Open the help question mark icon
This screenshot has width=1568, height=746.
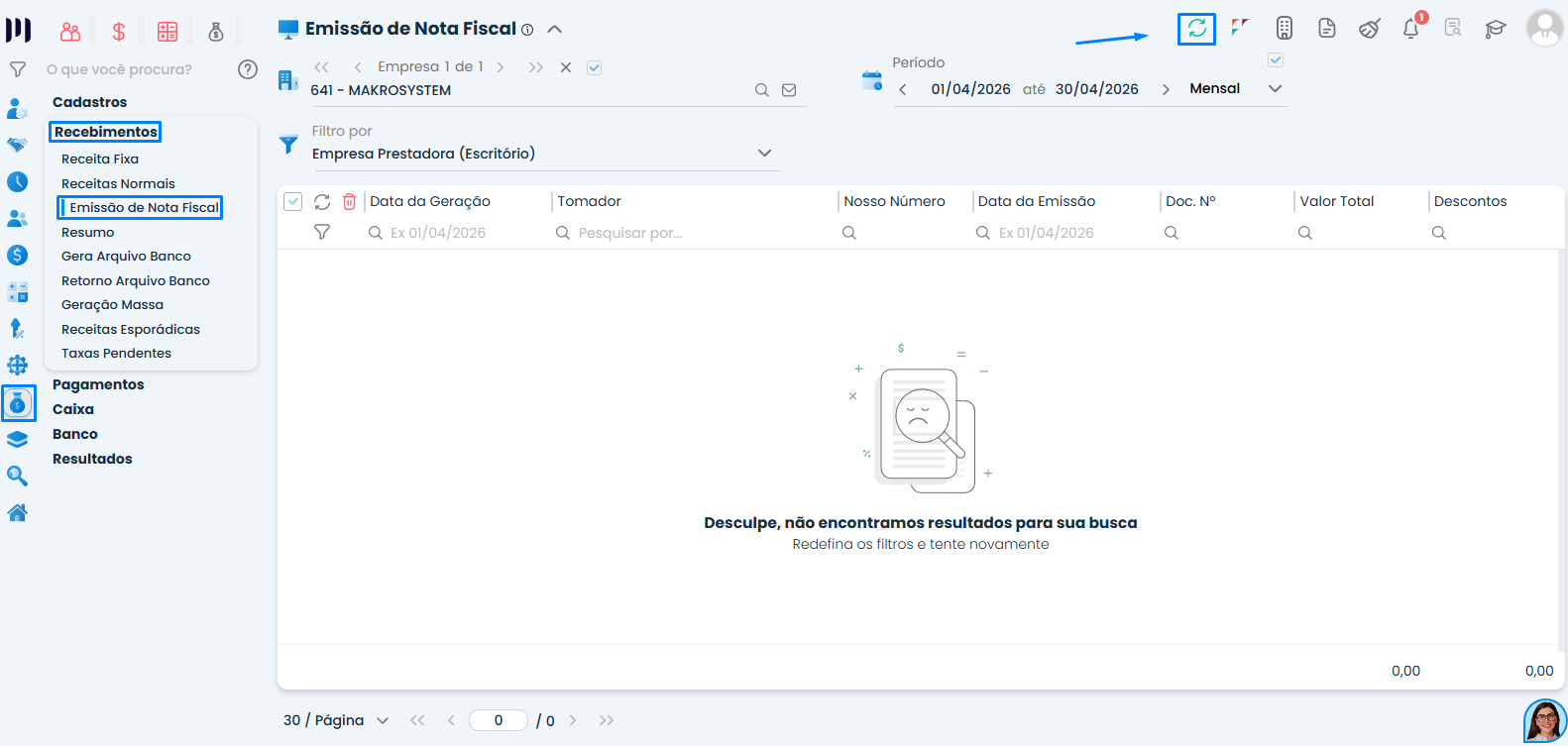(248, 69)
